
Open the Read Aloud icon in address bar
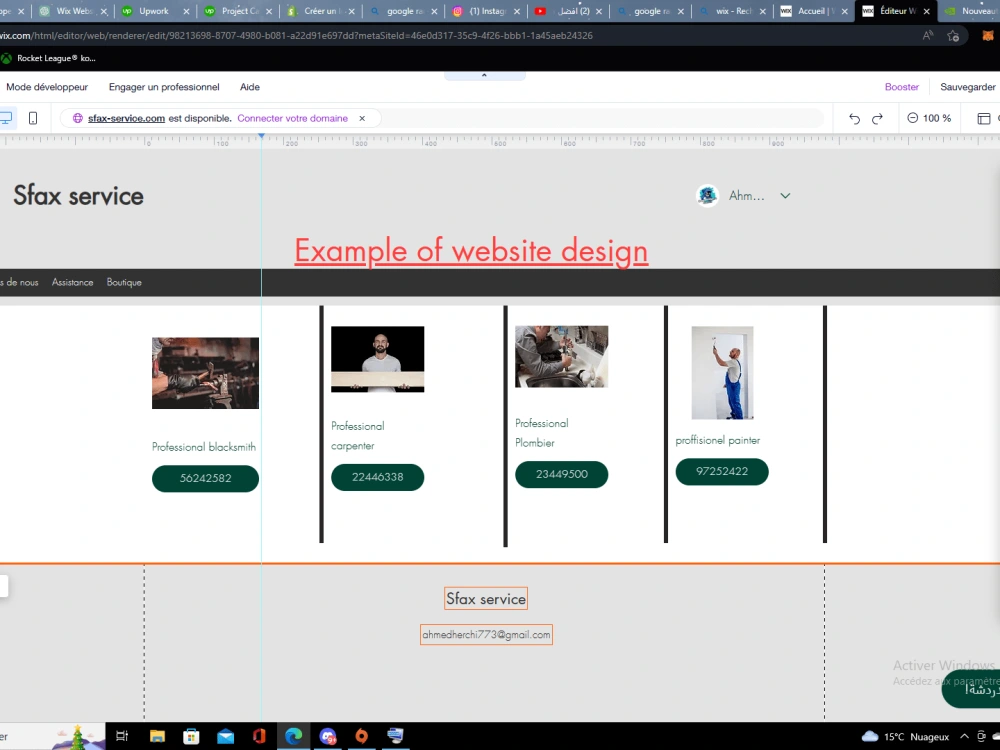(x=928, y=36)
